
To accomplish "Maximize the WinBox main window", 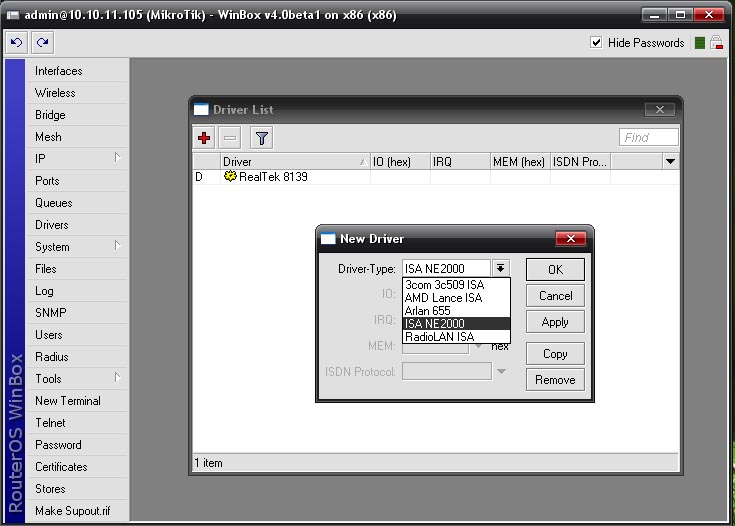I will point(680,15).
